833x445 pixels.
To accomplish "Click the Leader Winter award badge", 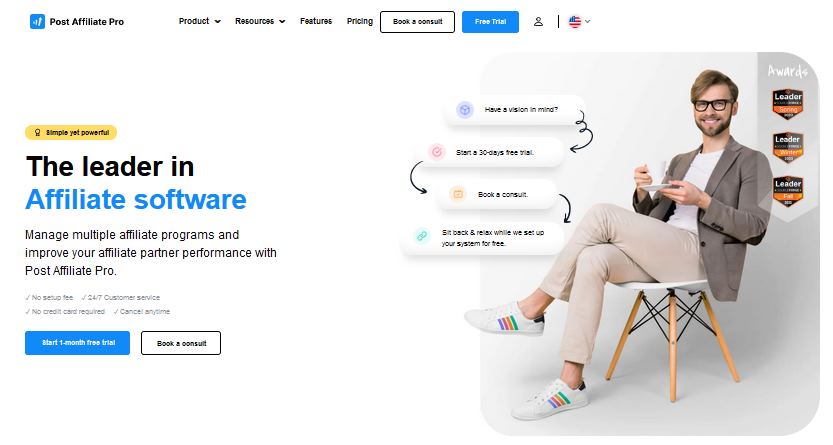I will [787, 147].
